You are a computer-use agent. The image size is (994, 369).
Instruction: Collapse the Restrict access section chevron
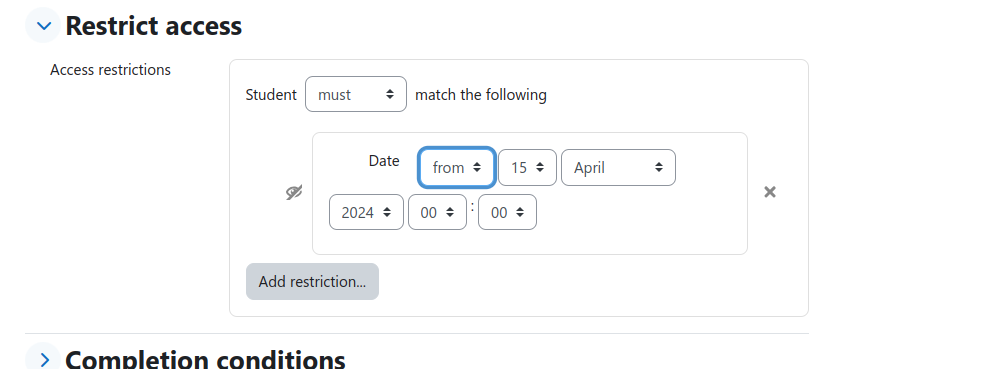[x=44, y=26]
